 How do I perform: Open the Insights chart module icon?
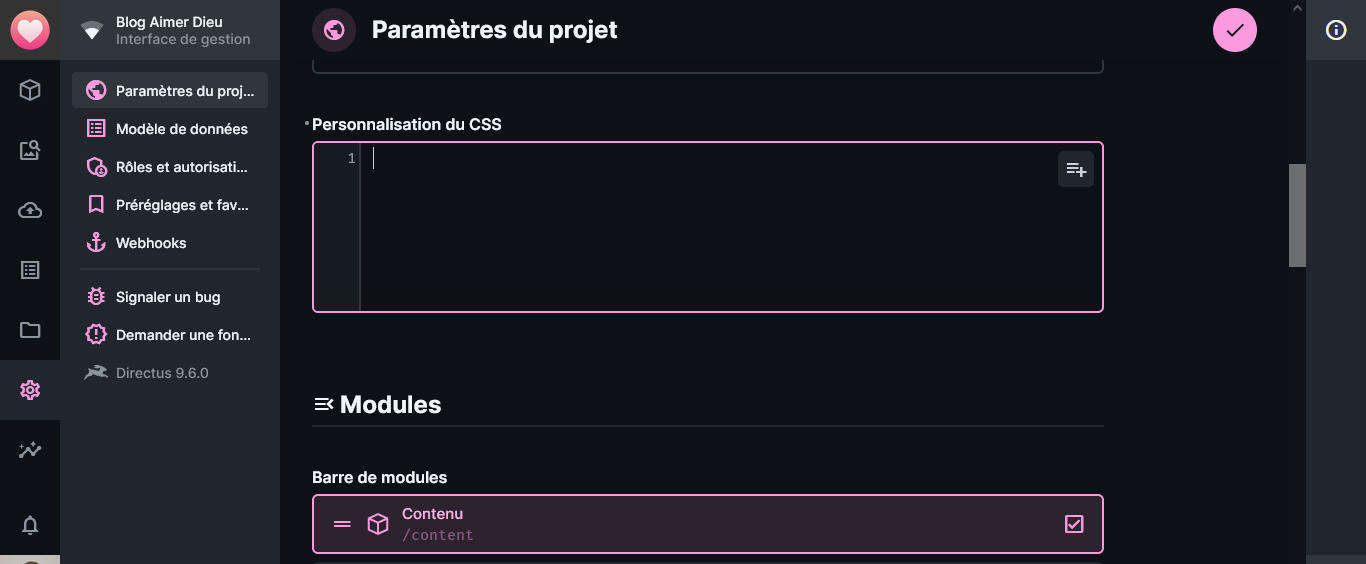point(30,450)
